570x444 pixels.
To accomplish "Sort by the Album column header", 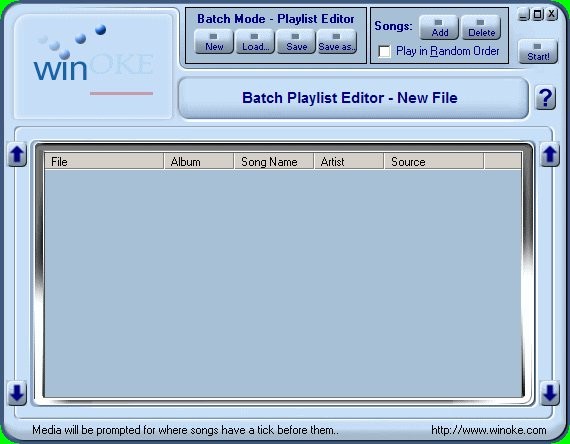I will pyautogui.click(x=199, y=161).
